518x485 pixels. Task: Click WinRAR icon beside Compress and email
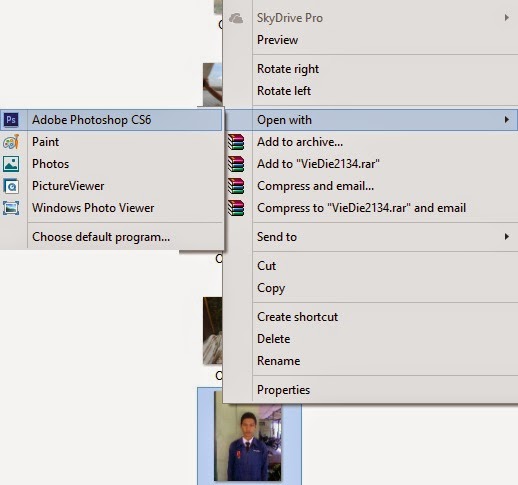click(236, 186)
